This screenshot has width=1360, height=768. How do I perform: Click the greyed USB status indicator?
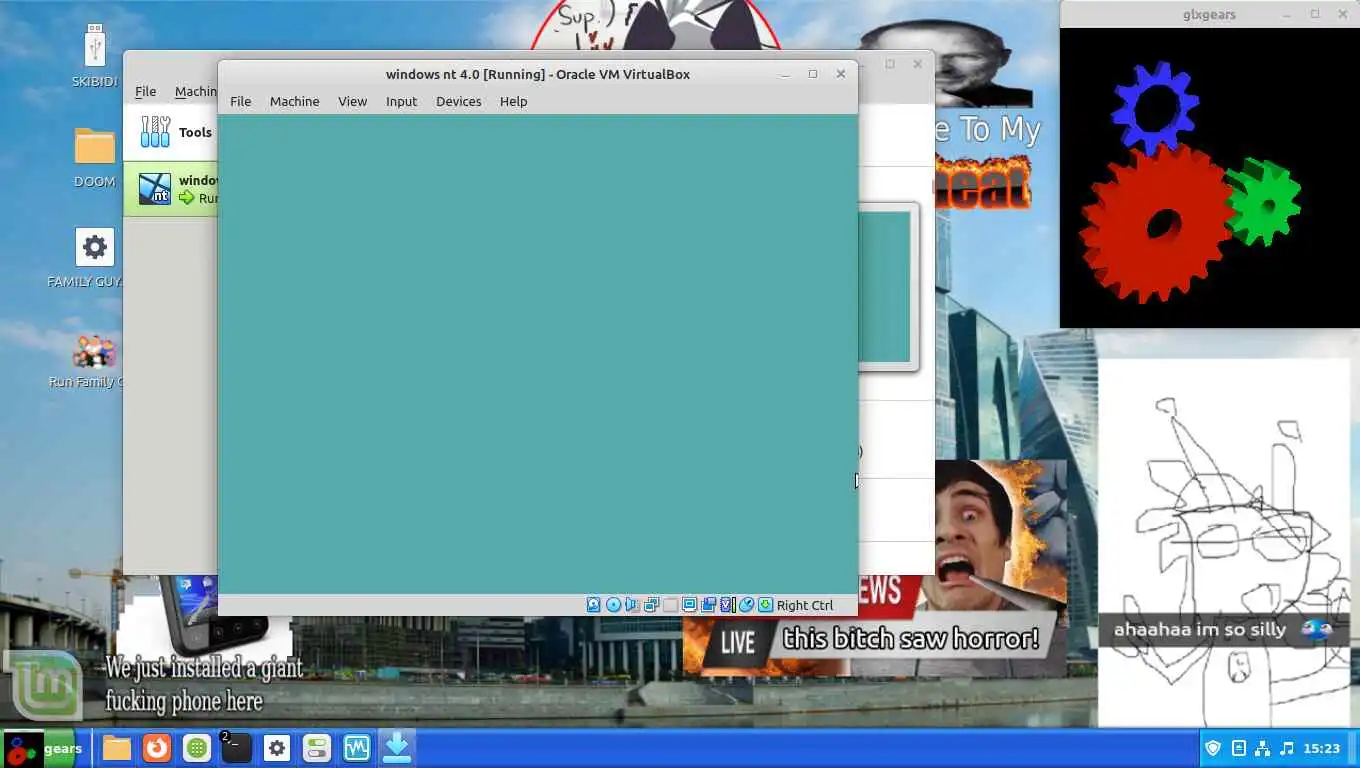(671, 605)
